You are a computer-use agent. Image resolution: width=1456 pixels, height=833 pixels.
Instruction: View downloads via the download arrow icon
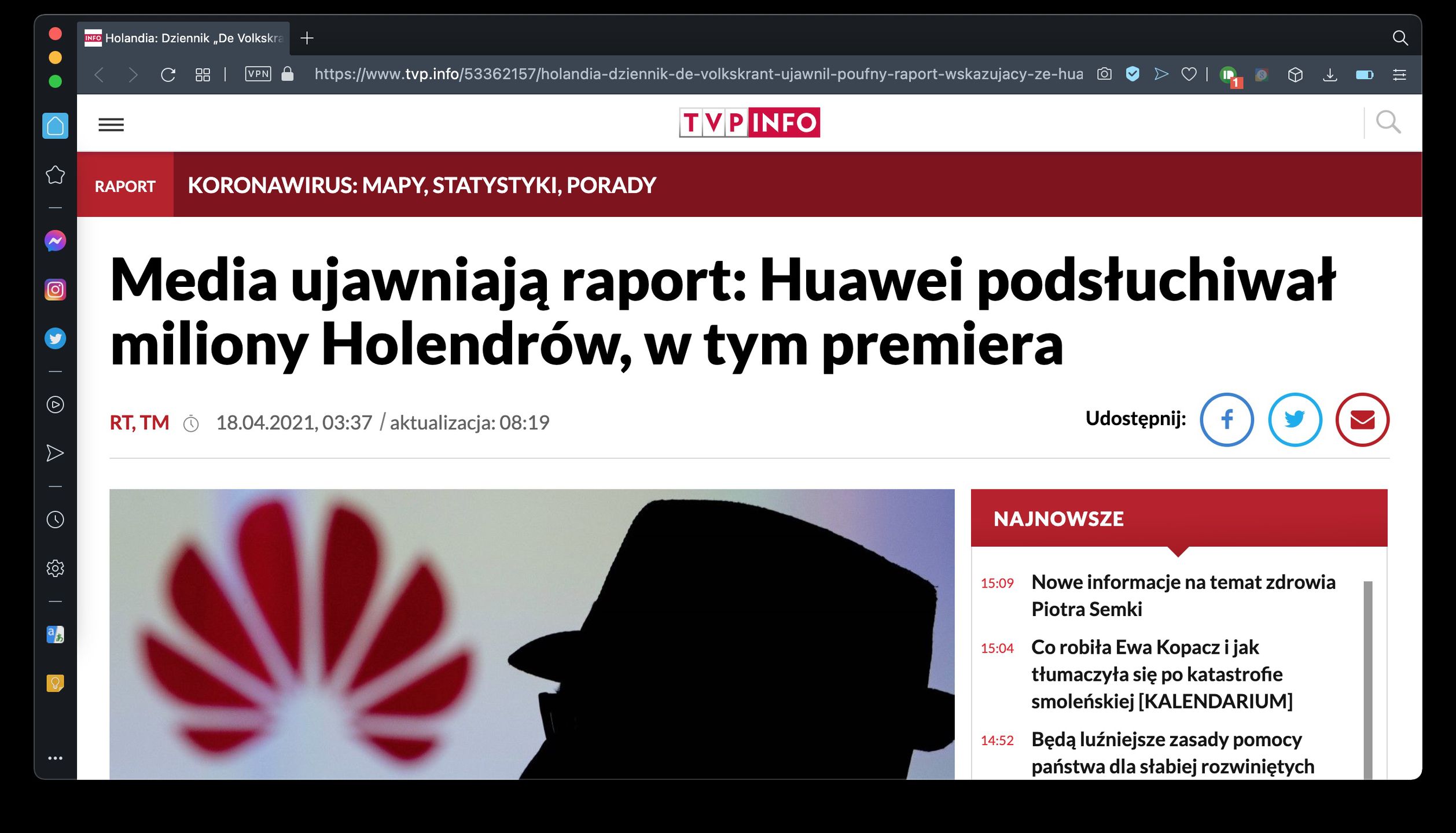[x=1331, y=74]
